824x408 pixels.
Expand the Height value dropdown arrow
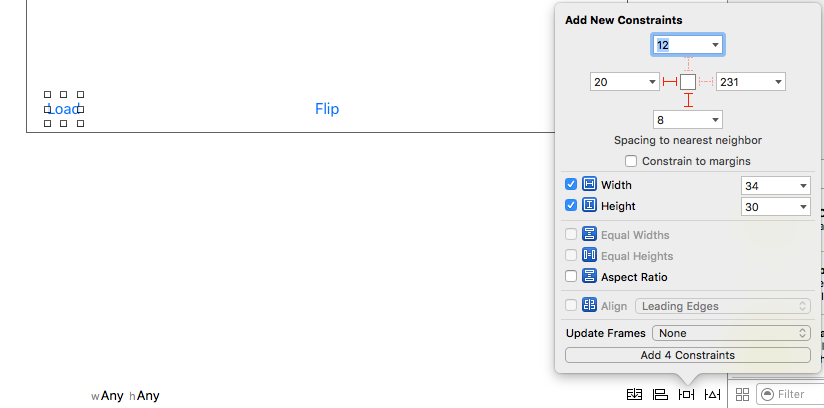tap(803, 207)
